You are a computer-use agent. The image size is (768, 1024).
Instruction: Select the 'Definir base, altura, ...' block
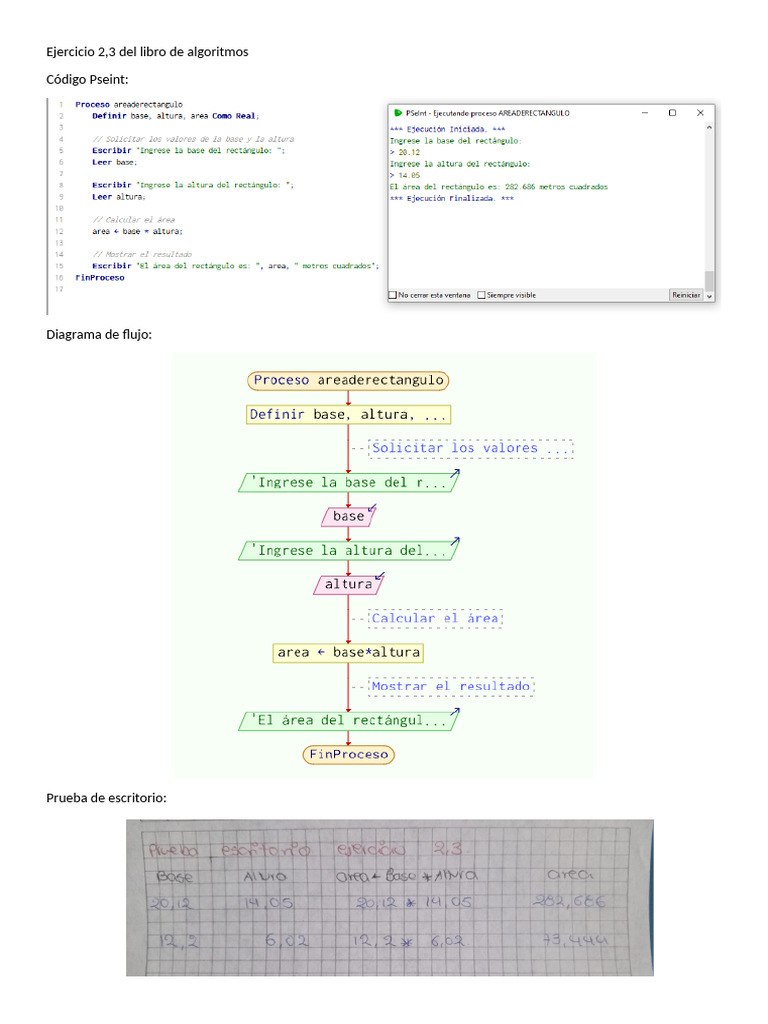click(x=348, y=414)
